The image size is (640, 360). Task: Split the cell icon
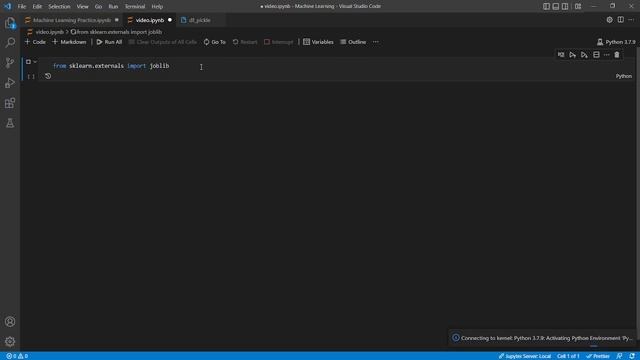tap(596, 55)
